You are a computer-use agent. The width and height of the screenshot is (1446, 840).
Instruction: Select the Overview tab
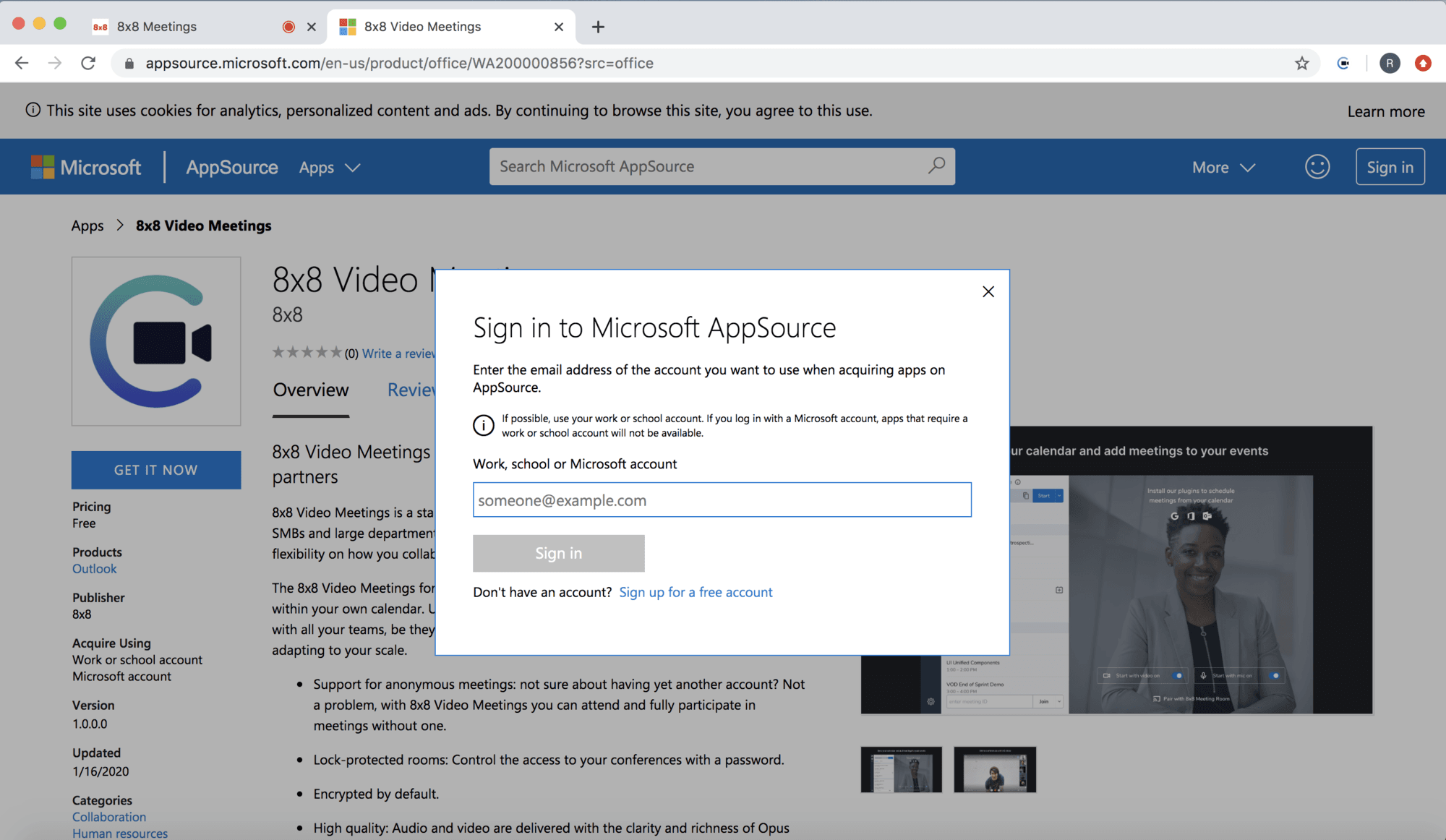pyautogui.click(x=311, y=390)
